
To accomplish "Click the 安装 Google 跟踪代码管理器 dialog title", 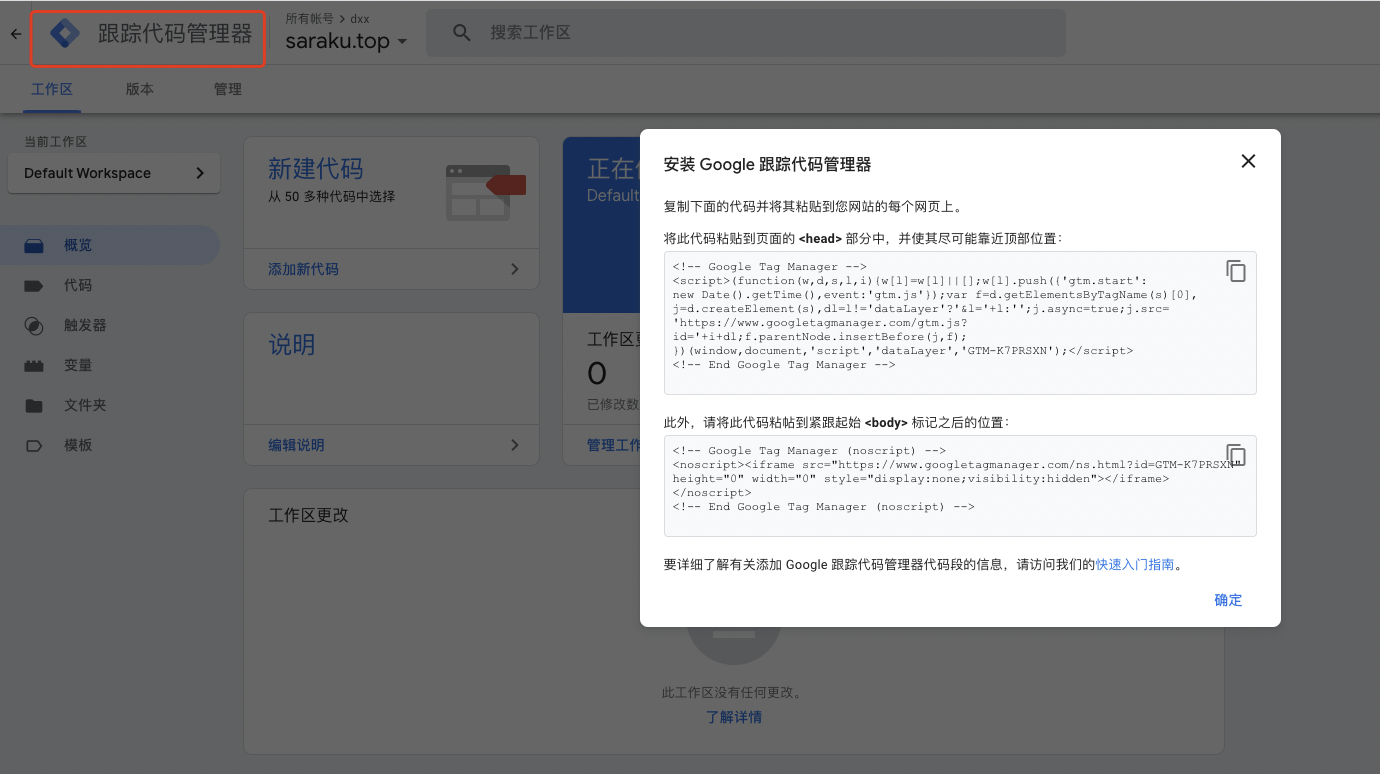I will (768, 164).
